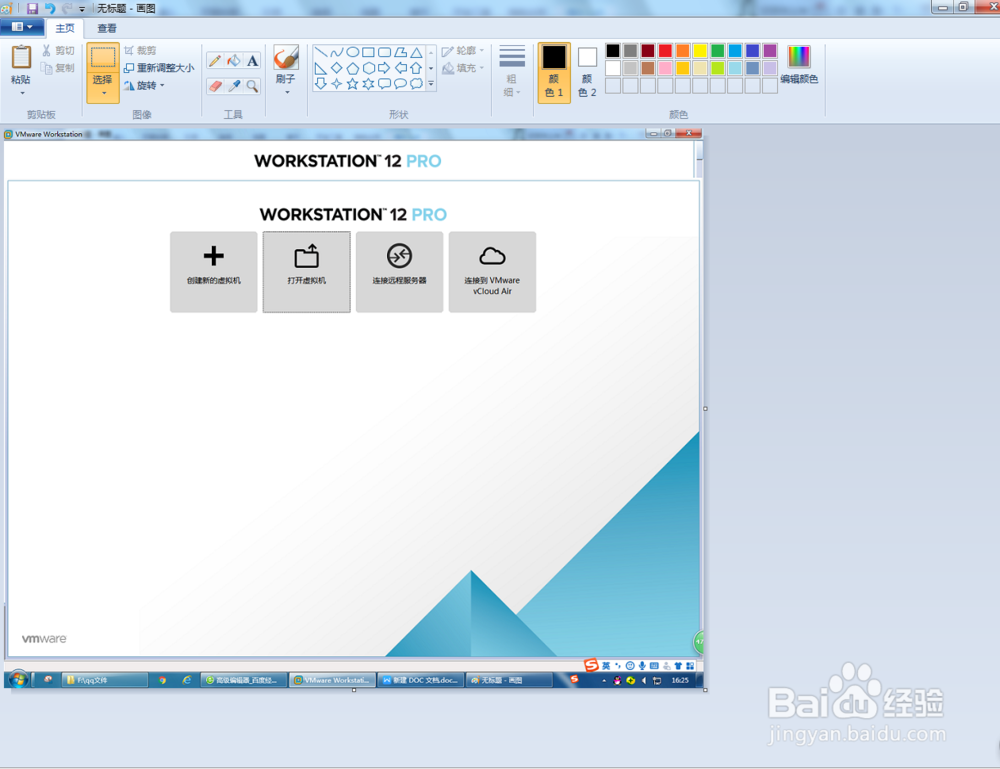Choose the Left arrow shape
Screen dimensions: 1000x769
click(401, 68)
